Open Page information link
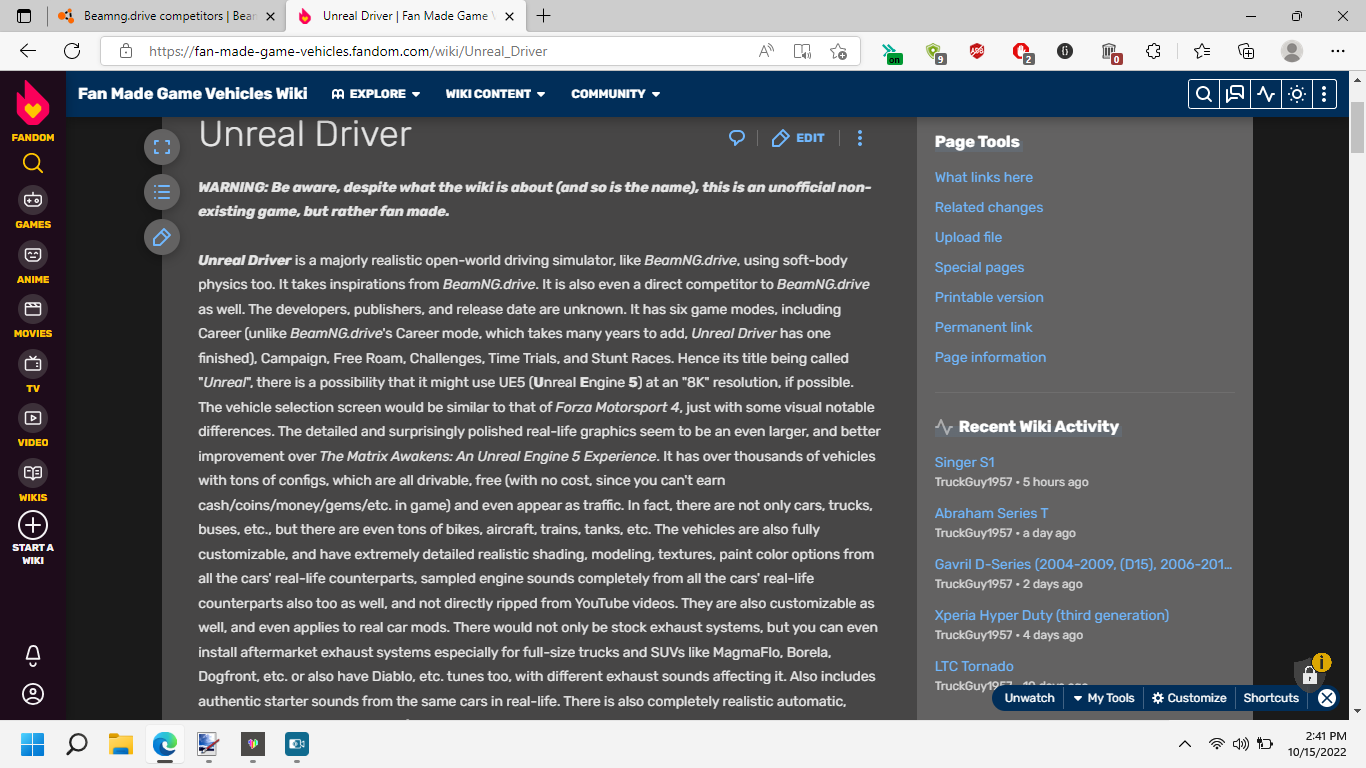Screen dimensions: 1366x768 (x=990, y=357)
